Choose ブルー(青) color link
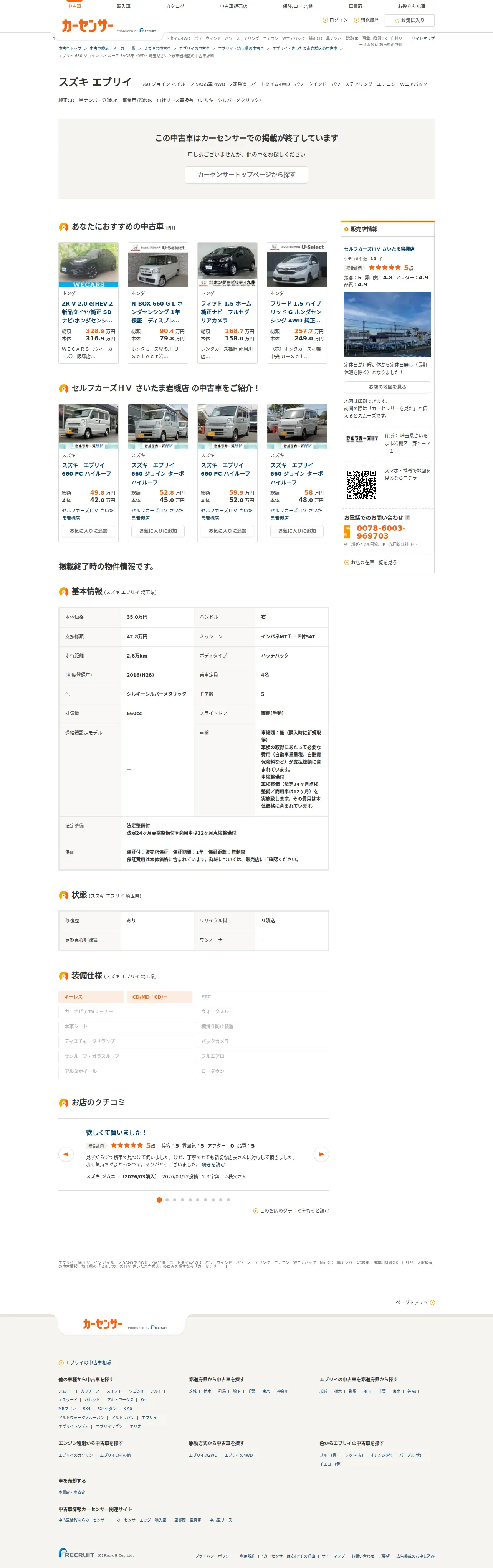The width and height of the screenshot is (493, 1568). [329, 1455]
